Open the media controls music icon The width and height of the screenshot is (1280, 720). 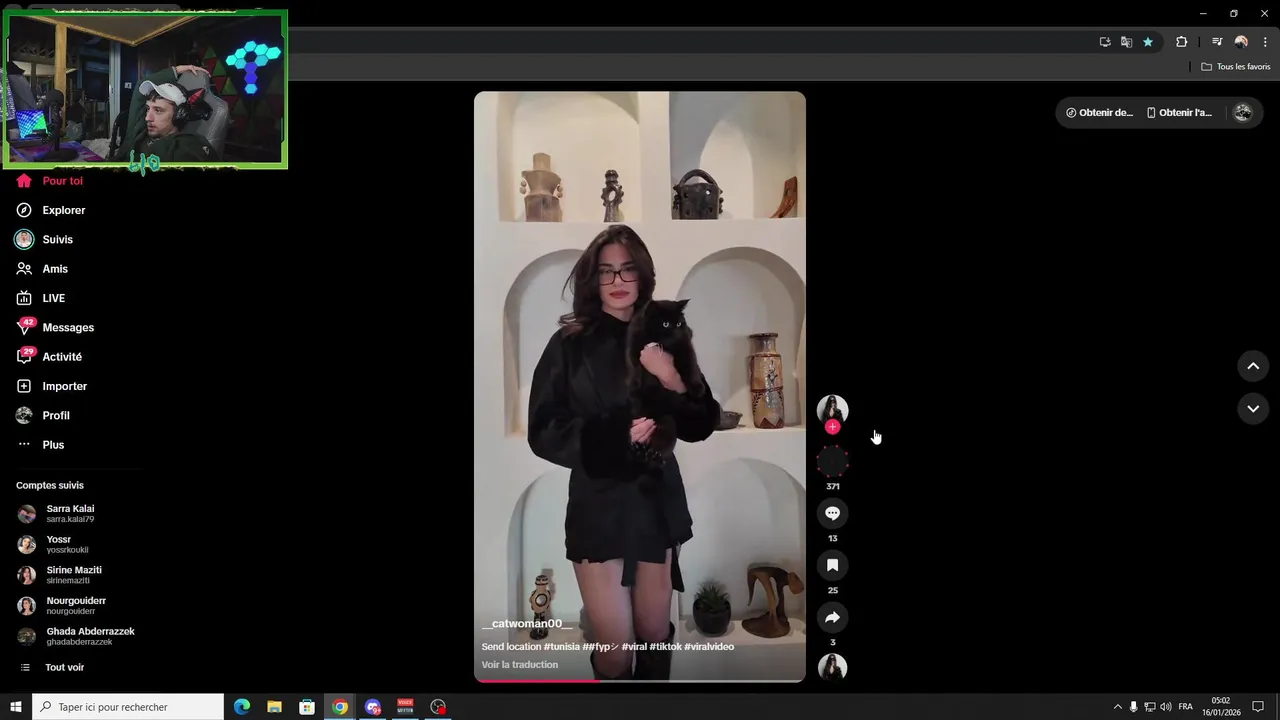(1217, 42)
